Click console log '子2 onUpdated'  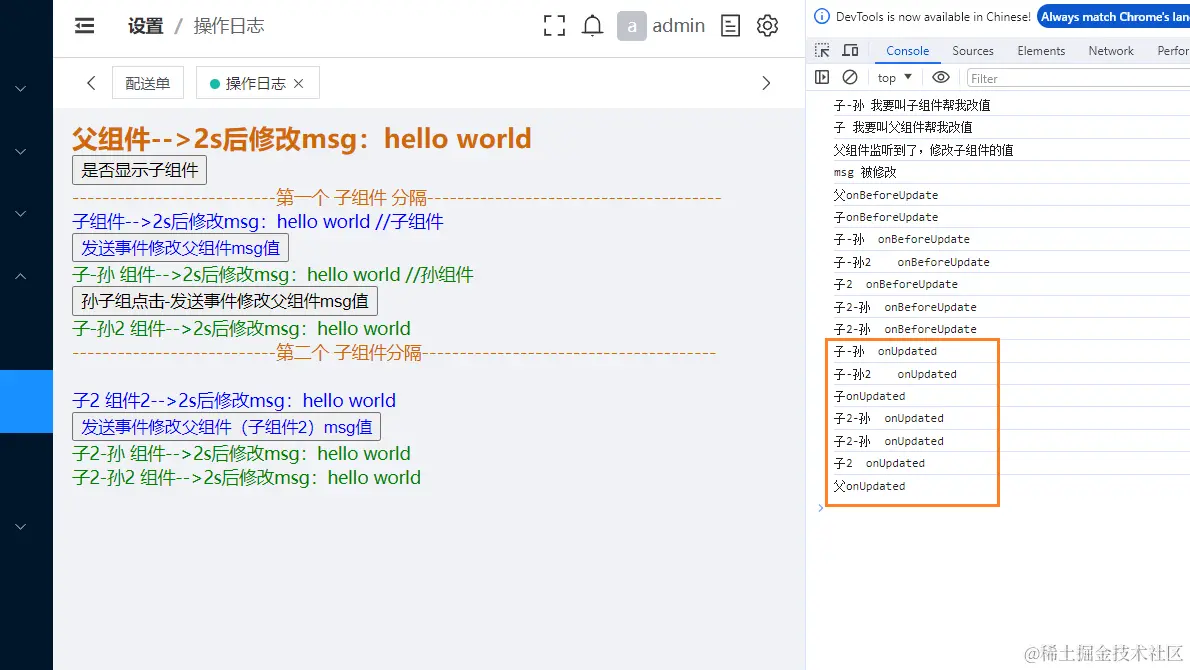point(879,463)
